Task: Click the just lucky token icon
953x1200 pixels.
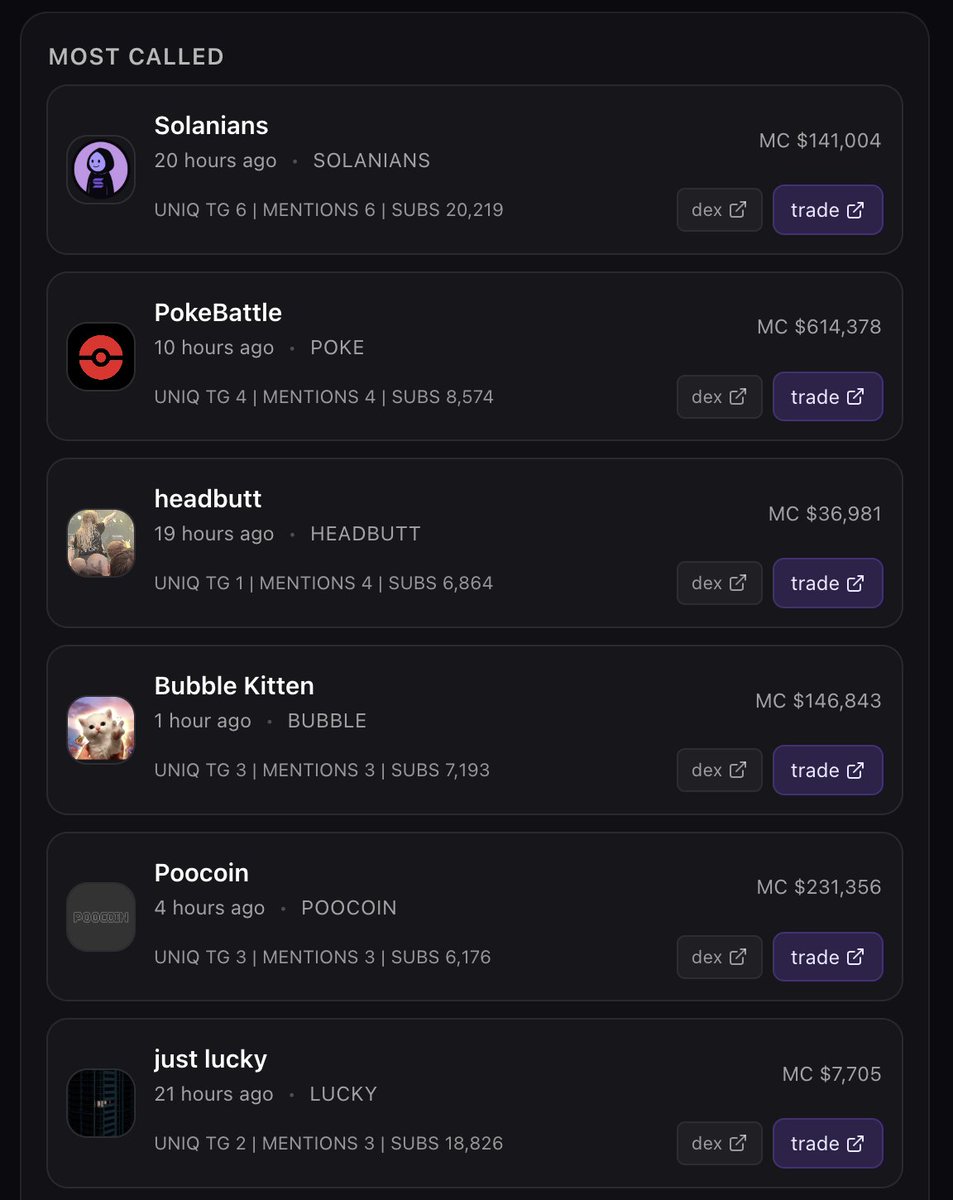Action: 101,1103
